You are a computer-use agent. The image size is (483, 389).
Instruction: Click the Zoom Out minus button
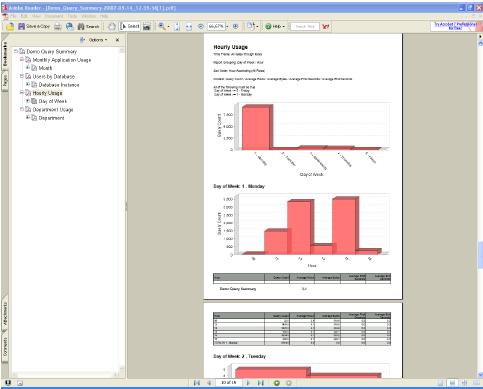[x=201, y=26]
